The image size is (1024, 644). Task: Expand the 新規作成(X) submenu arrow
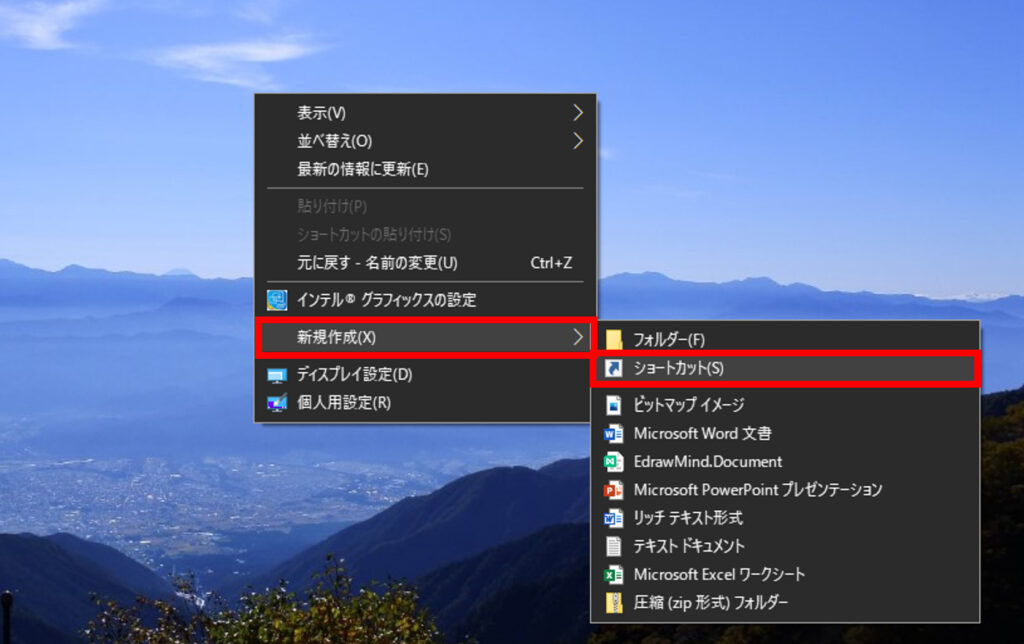[577, 337]
